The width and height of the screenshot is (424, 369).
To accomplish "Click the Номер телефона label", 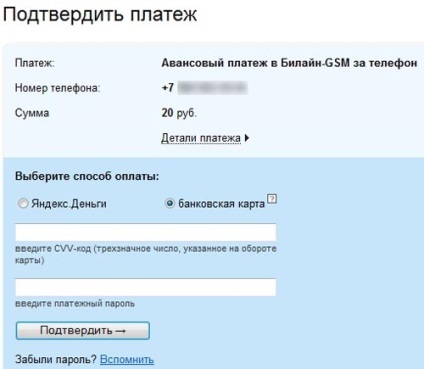I will coord(57,88).
